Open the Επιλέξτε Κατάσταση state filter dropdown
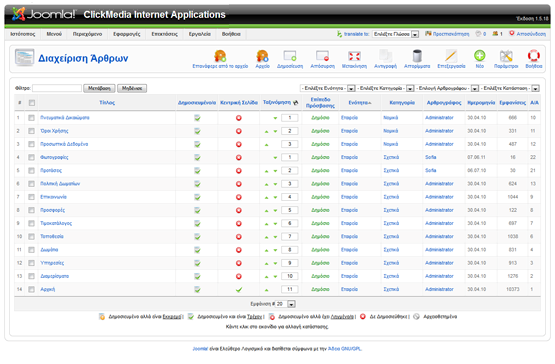 point(509,88)
